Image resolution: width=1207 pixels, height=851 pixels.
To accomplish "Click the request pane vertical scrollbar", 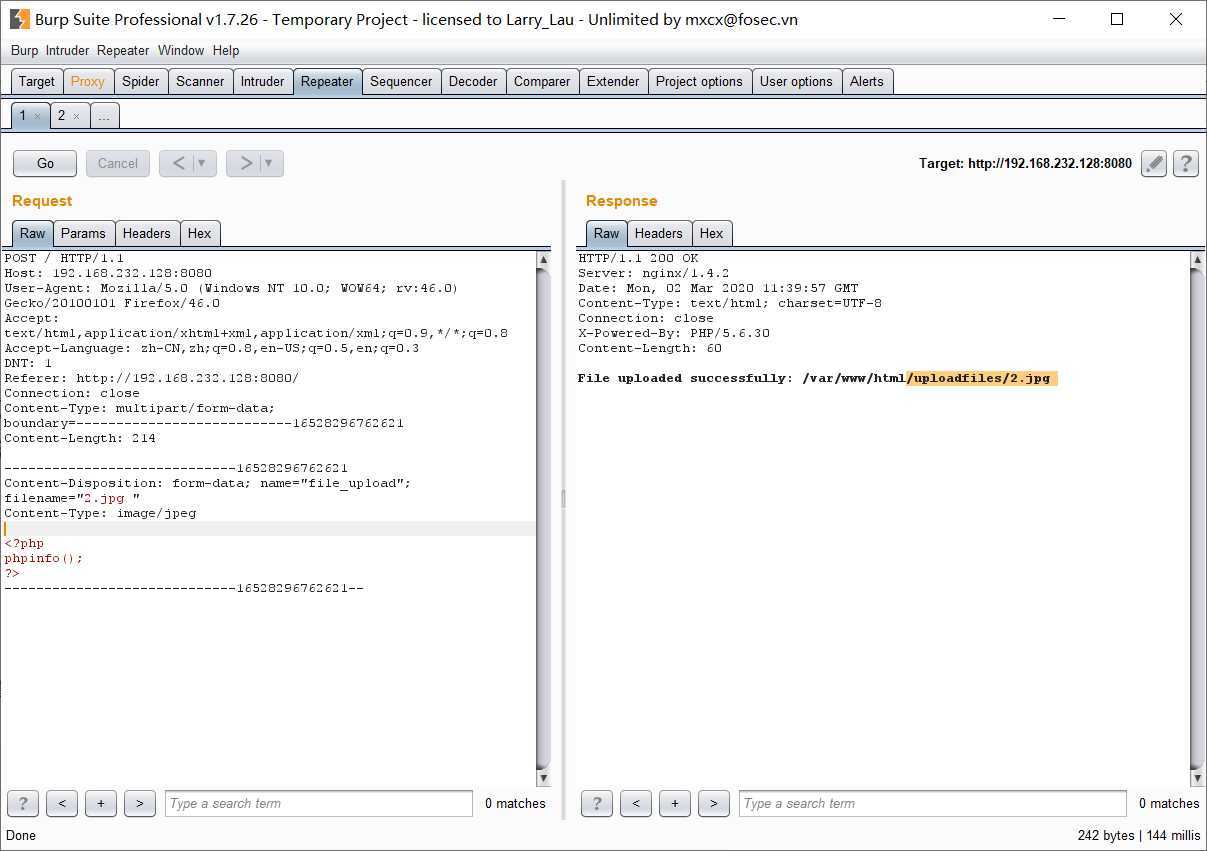I will [x=544, y=518].
